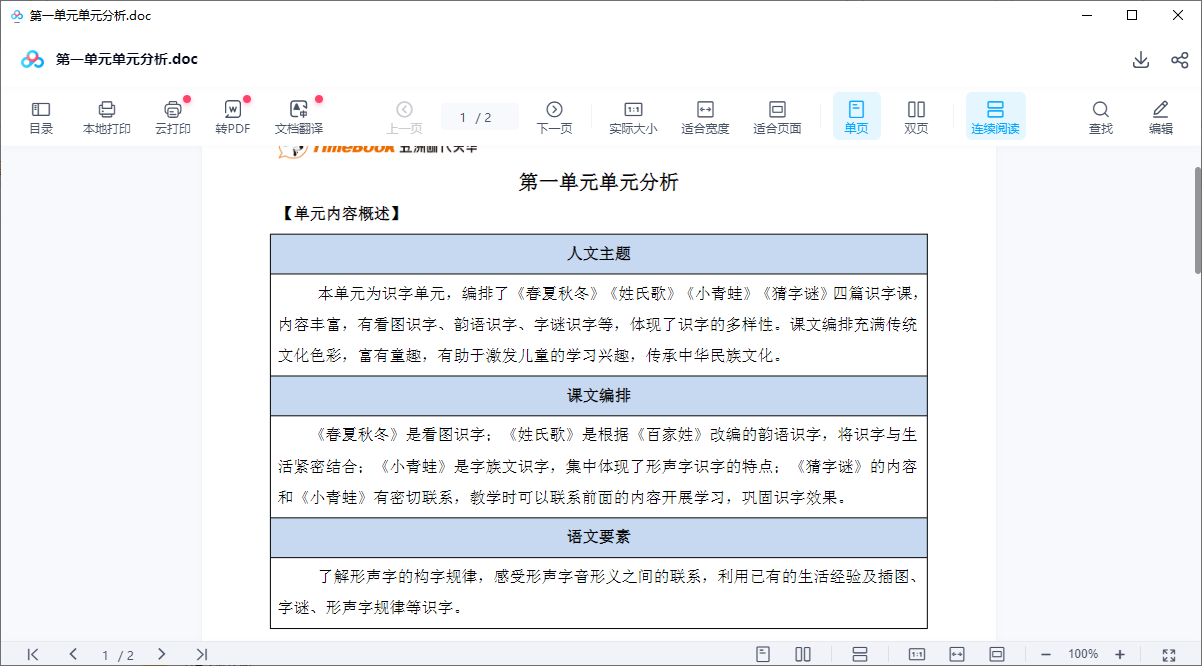Enter fullscreen mode from the bottom-right corner
Image resolution: width=1202 pixels, height=666 pixels.
1170,654
